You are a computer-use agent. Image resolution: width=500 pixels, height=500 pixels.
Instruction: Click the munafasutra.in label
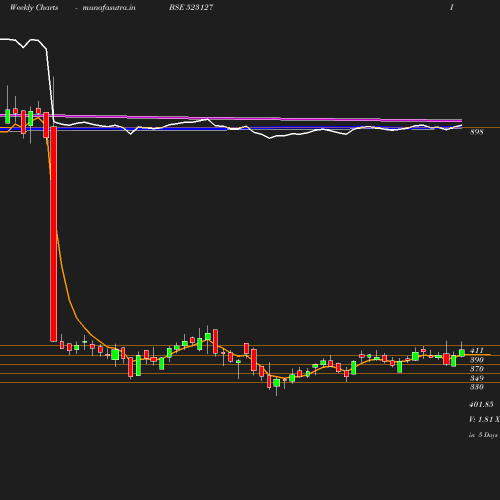(109, 7)
